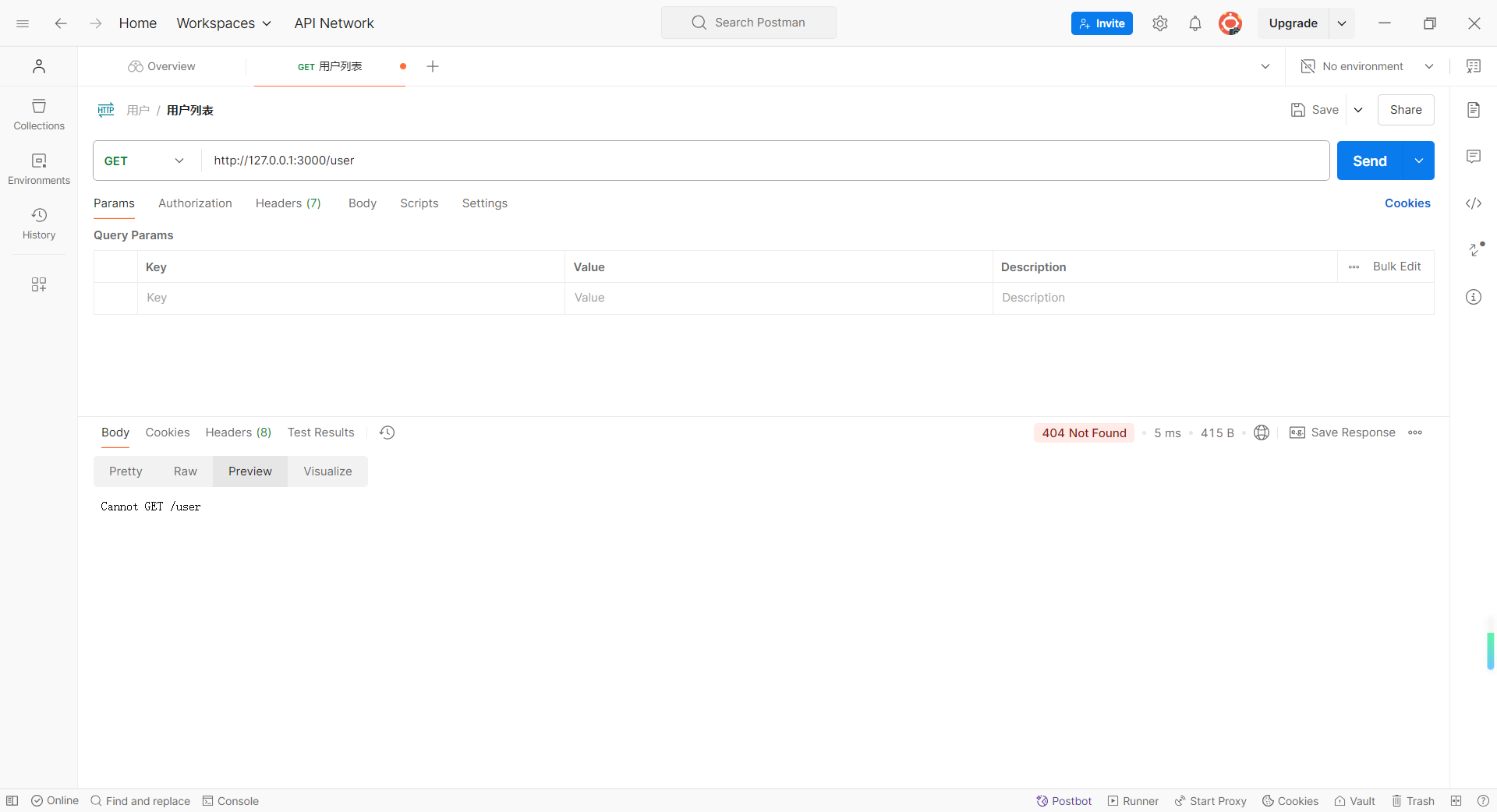Click the request URL input field

[x=764, y=161]
